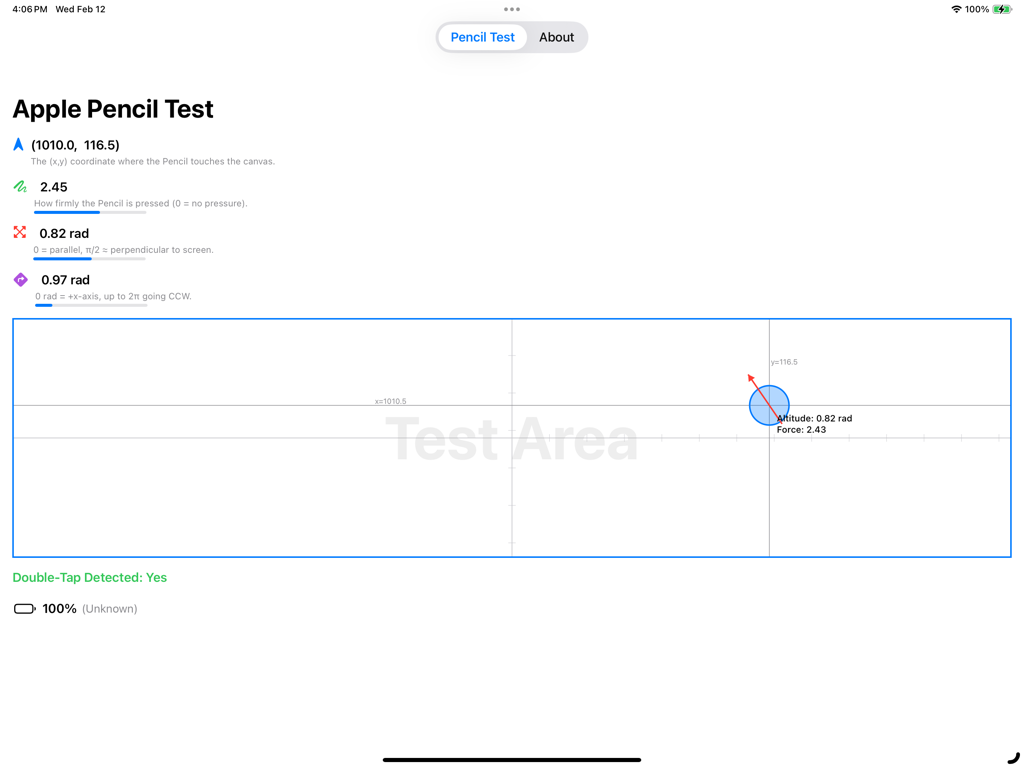Image resolution: width=1024 pixels, height=768 pixels.
Task: Click the altitude progress bar
Action: click(x=88, y=258)
